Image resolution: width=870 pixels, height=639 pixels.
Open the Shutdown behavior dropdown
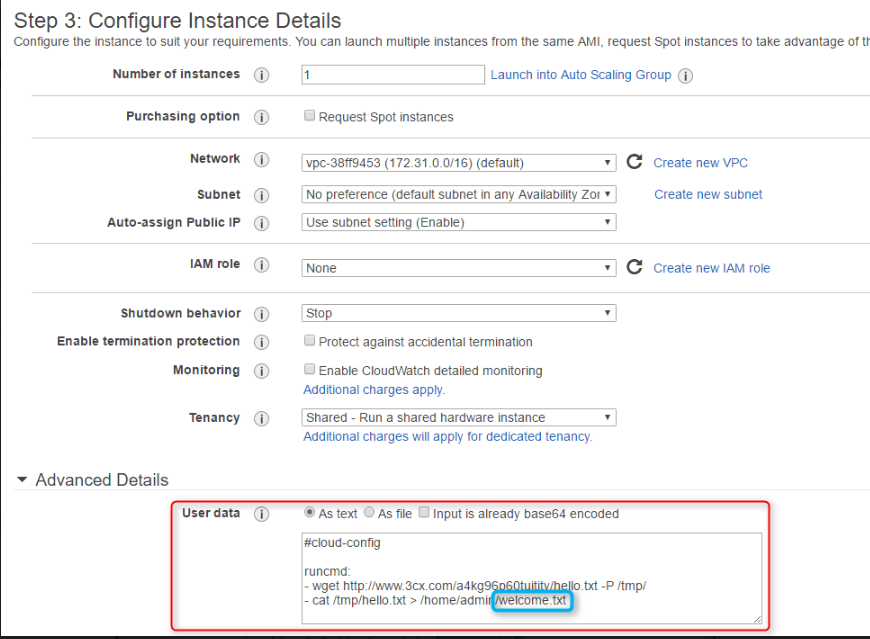click(x=459, y=313)
